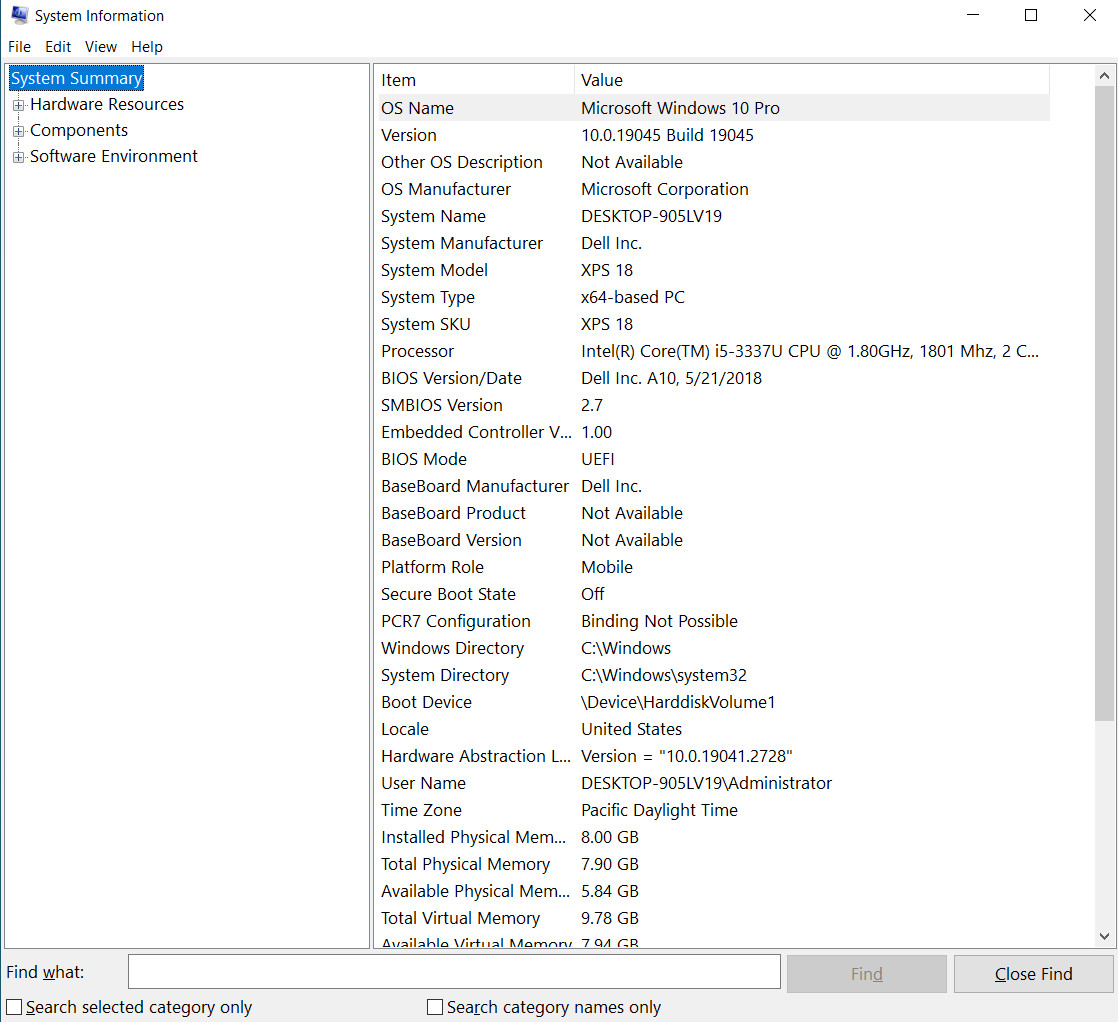Select the Software Environment tree item
Image resolution: width=1118 pixels, height=1022 pixels.
(114, 156)
